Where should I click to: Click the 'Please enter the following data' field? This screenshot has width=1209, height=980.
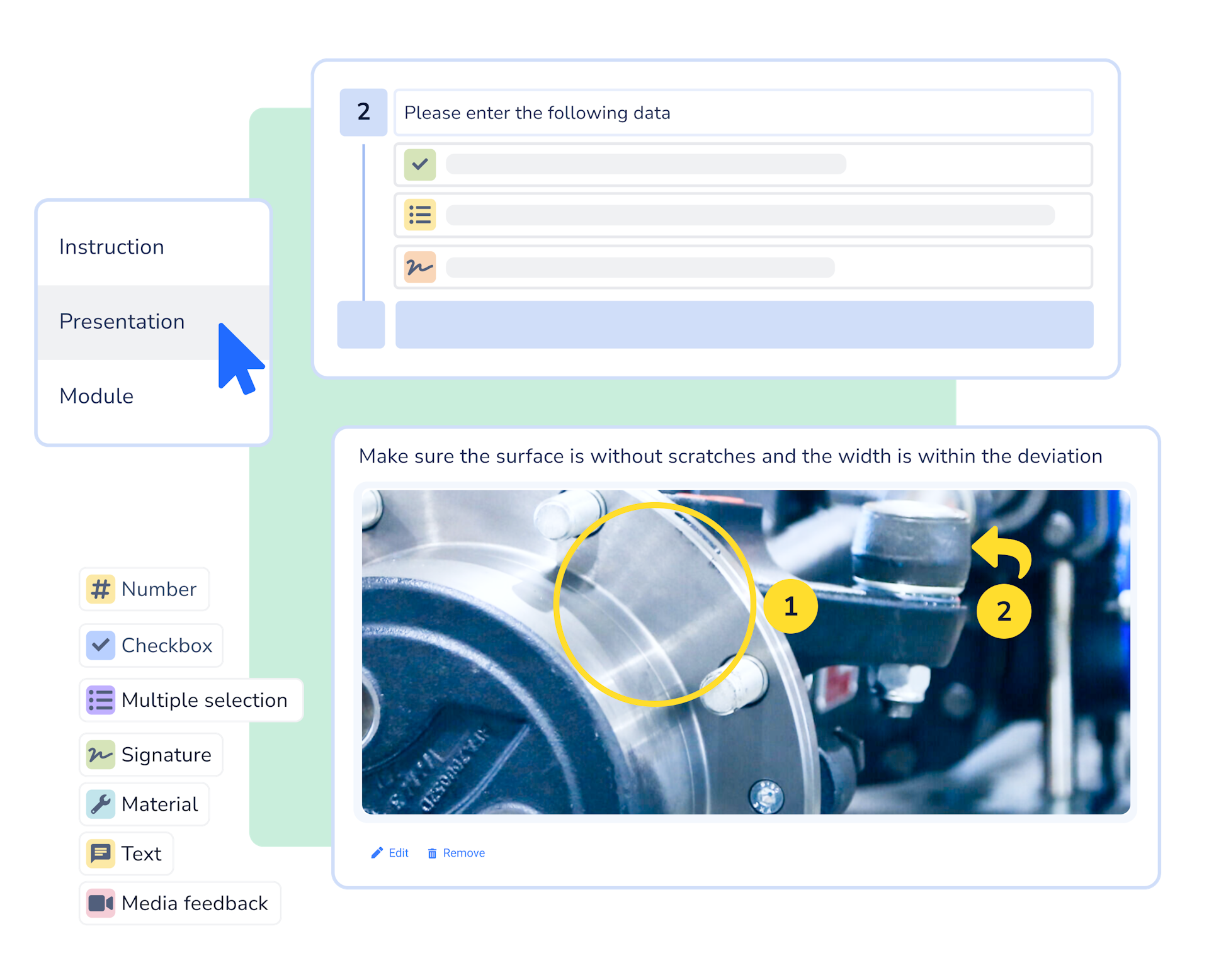click(x=743, y=113)
